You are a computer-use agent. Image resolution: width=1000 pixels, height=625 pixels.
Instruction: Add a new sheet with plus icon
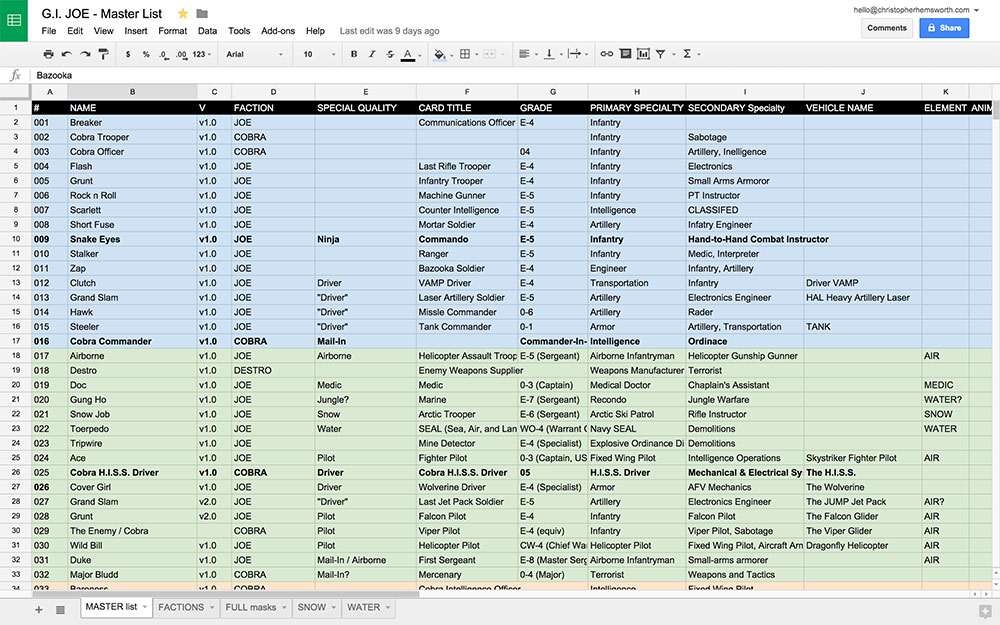click(x=39, y=608)
